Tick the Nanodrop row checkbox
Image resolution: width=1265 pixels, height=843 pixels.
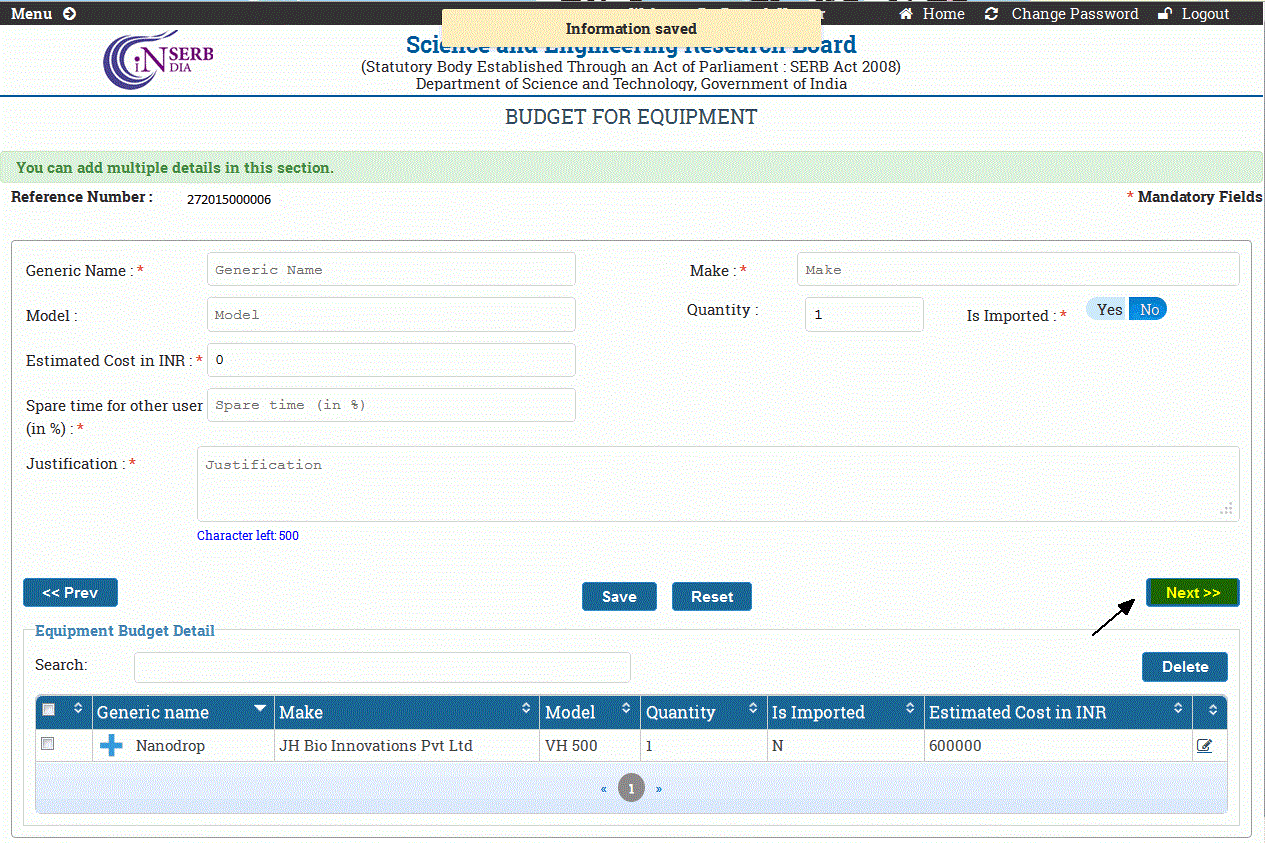coord(47,745)
